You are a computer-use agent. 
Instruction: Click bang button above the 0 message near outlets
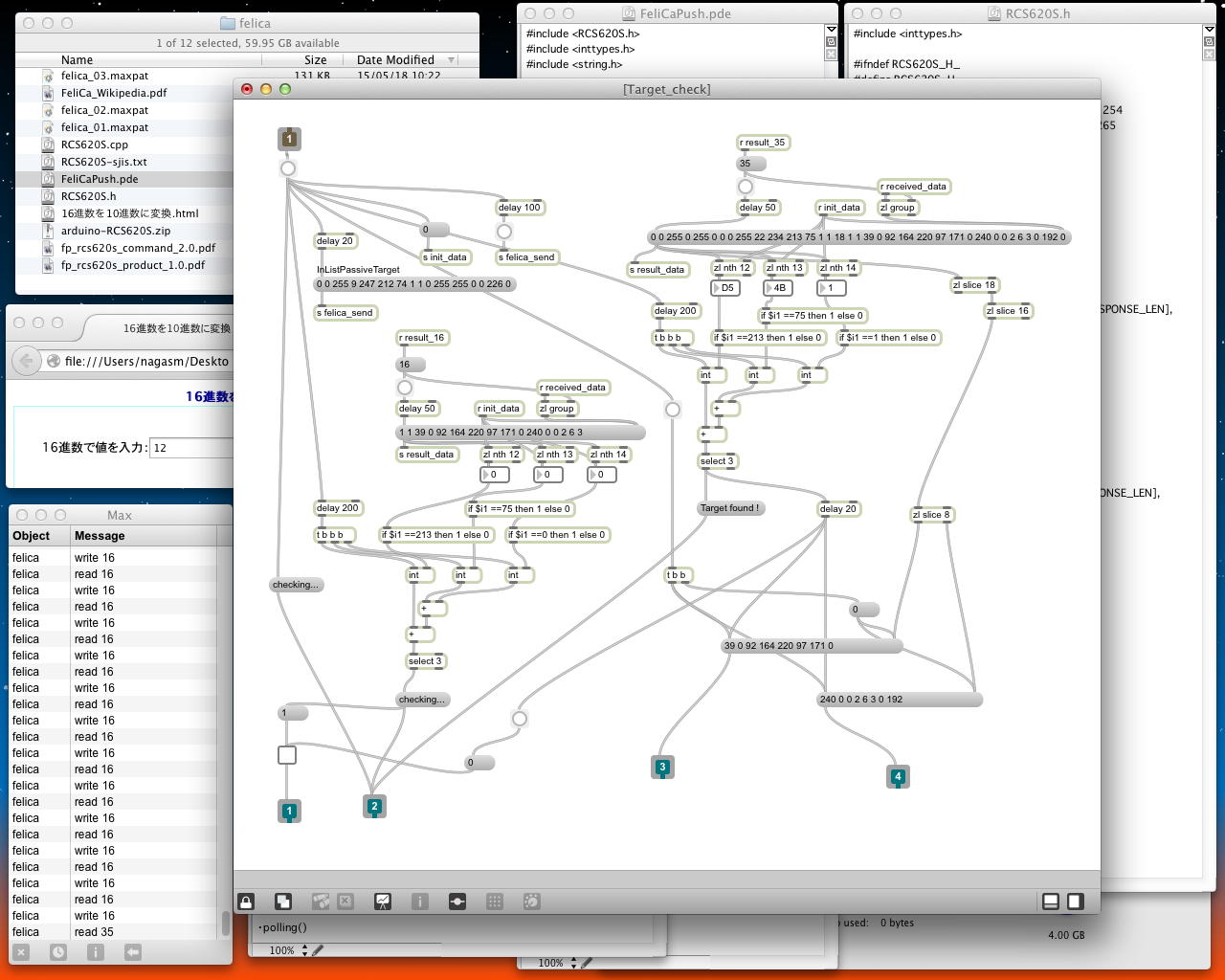click(x=520, y=719)
